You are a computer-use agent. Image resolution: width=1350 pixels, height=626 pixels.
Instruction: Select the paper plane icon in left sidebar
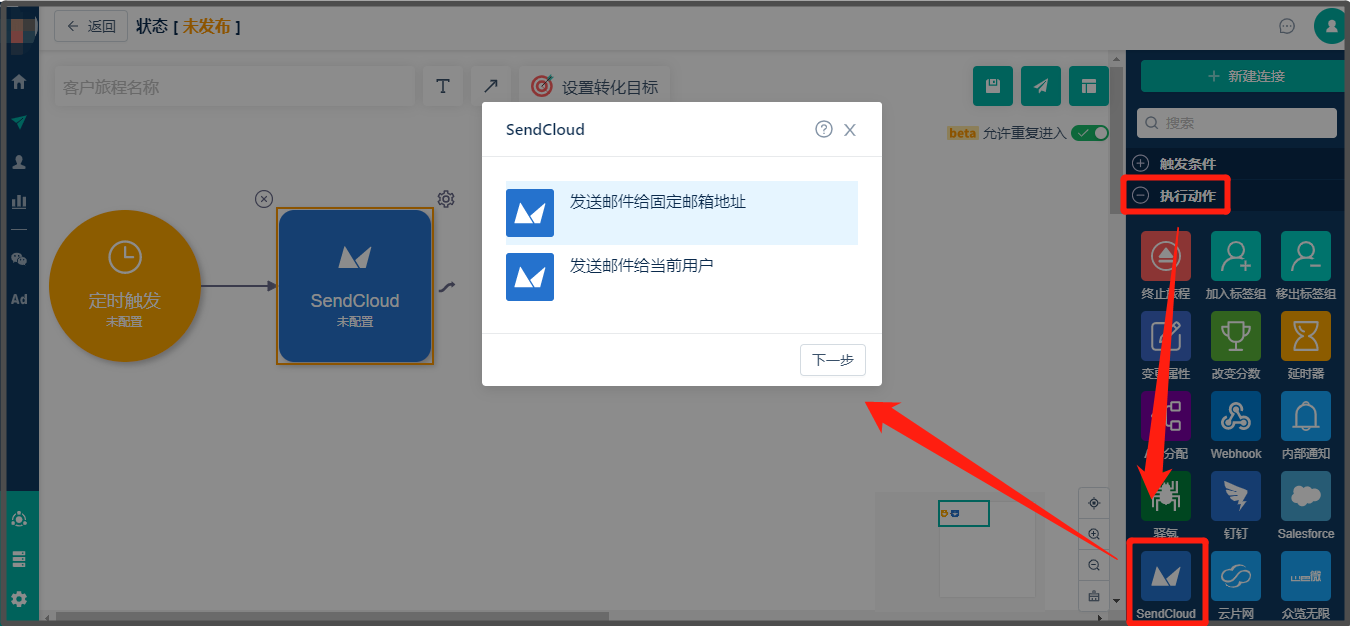click(x=18, y=122)
